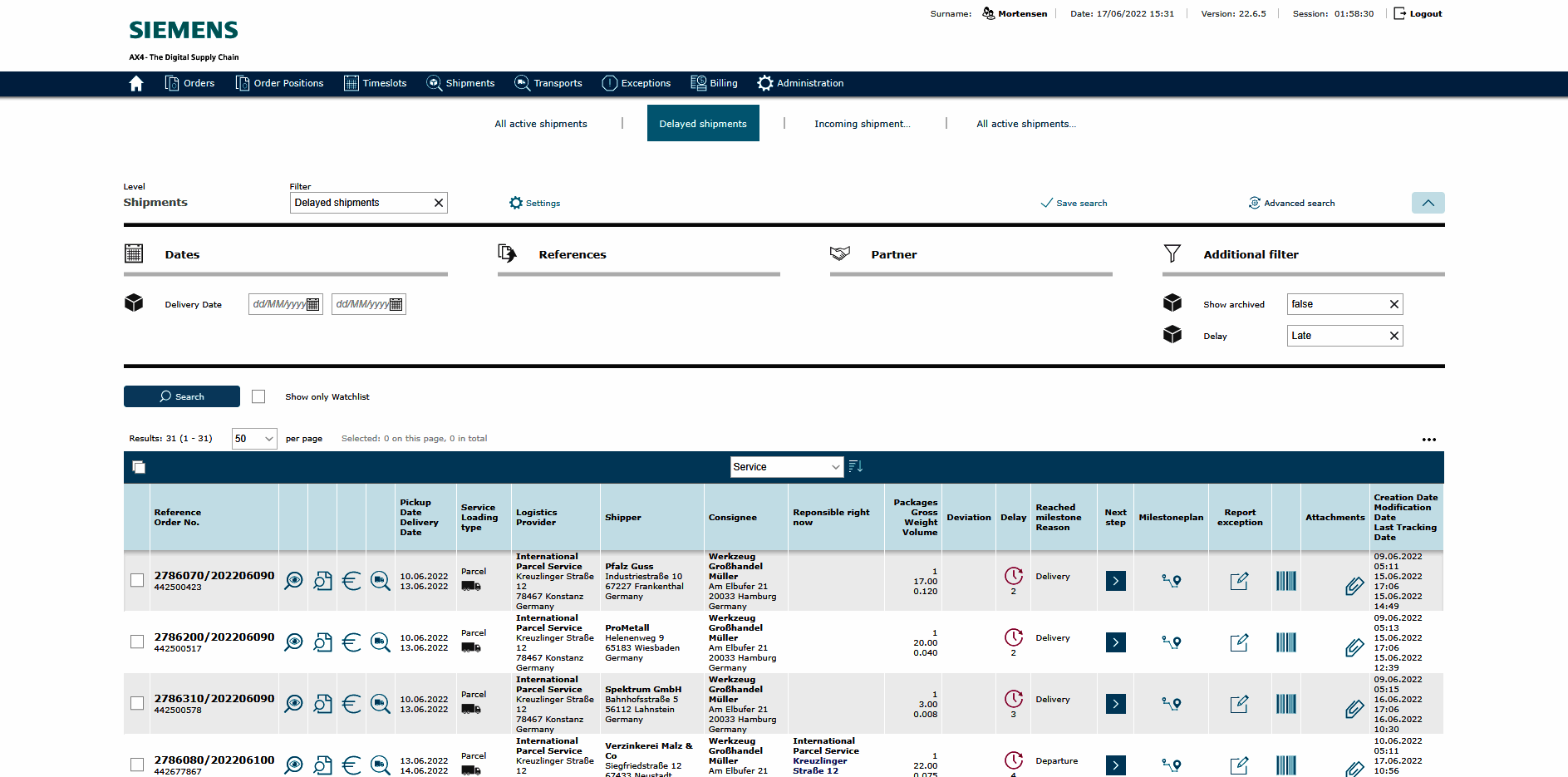This screenshot has height=777, width=1568.
Task: Collapse the filter panel with the chevron
Action: coord(1428,202)
